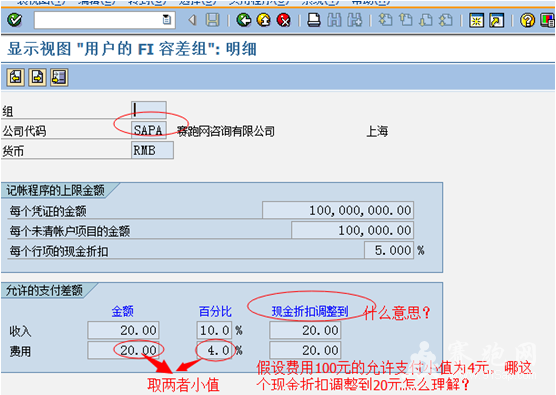Image resolution: width=556 pixels, height=395 pixels.
Task: Click the 每个凭证的金额 value 100,000,000.00
Action: click(x=338, y=210)
